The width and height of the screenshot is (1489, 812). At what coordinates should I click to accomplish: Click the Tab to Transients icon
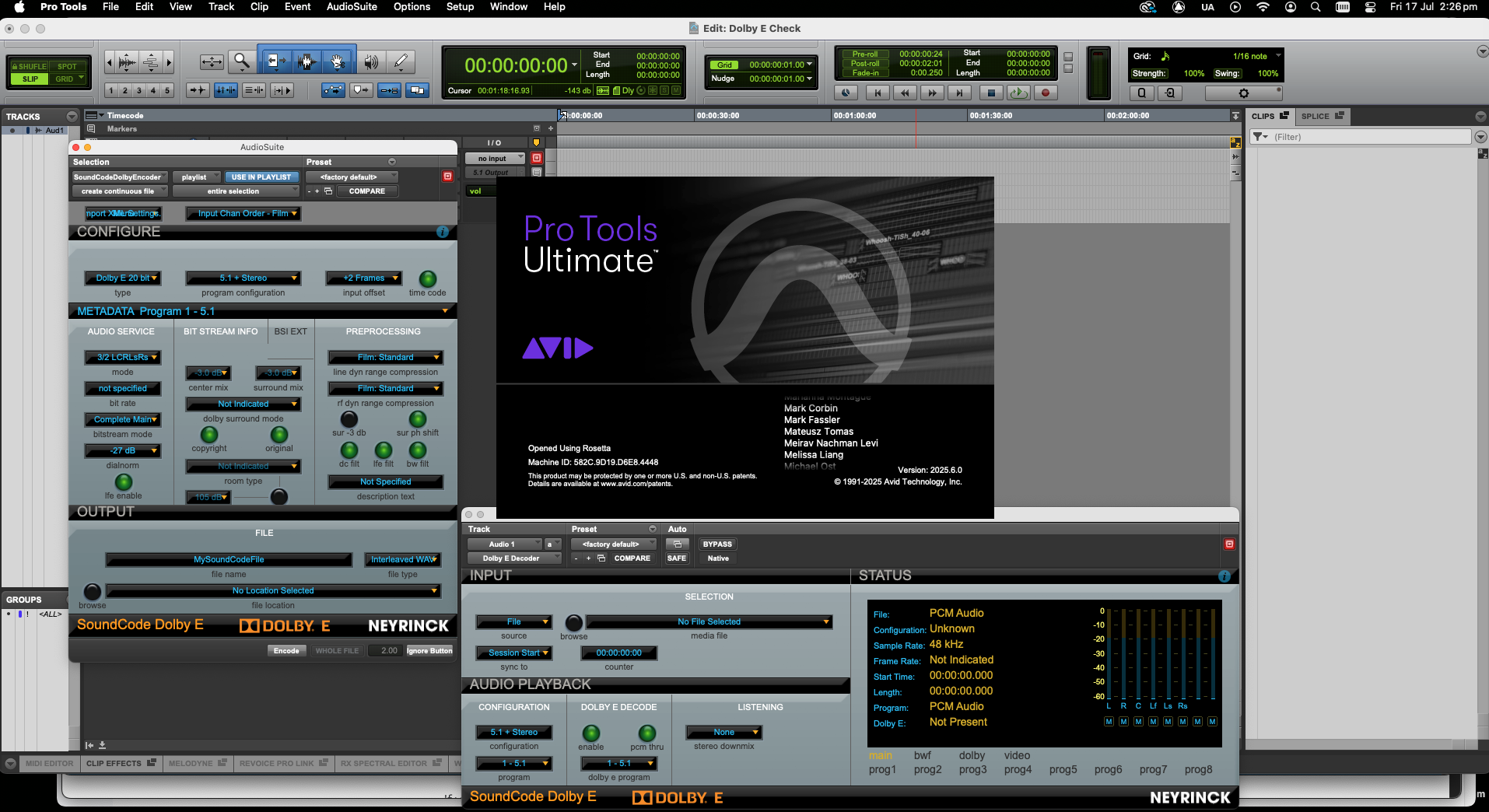(198, 90)
